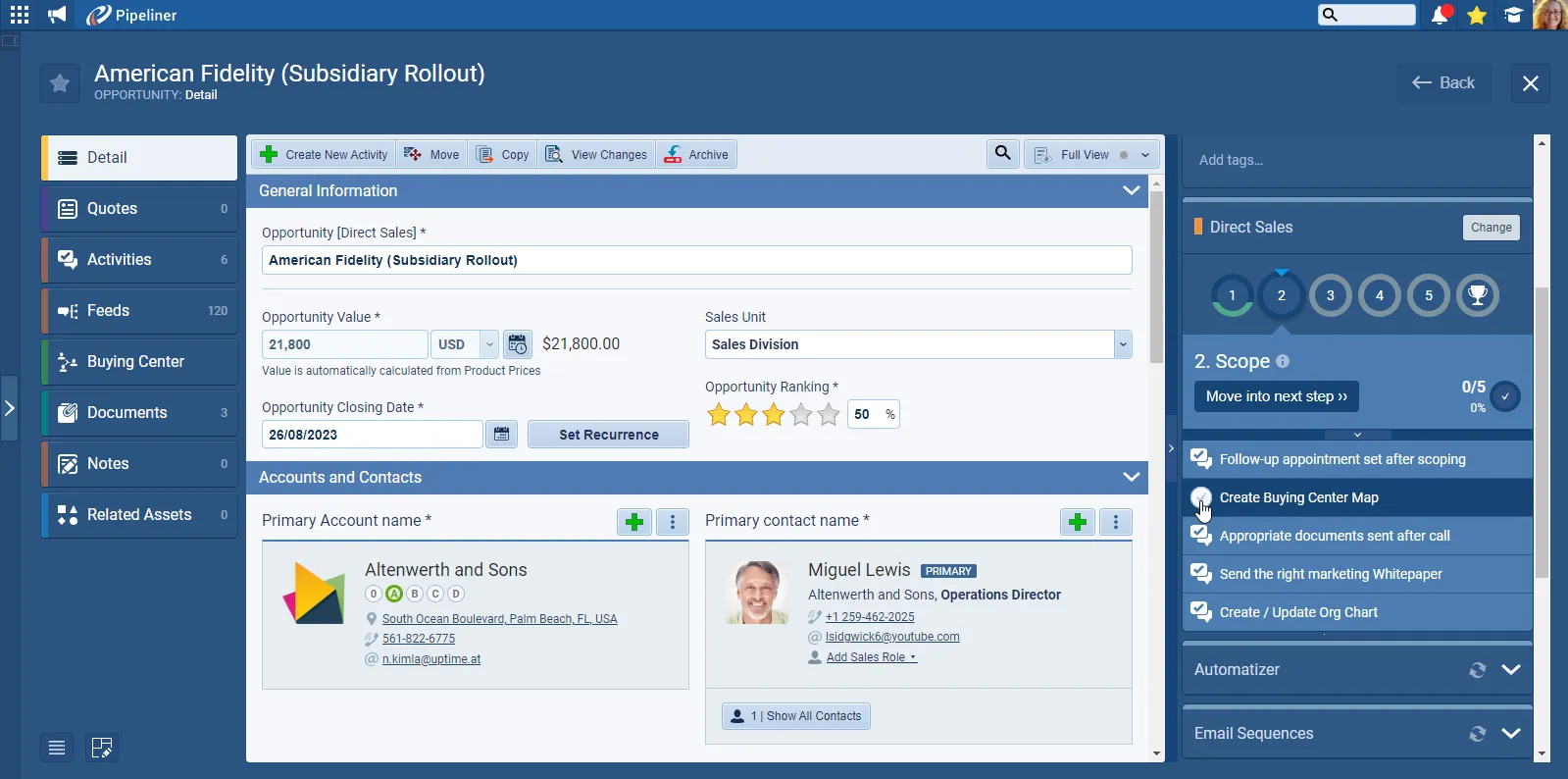
Task: Open the Add Sales Role dropdown
Action: [x=871, y=657]
